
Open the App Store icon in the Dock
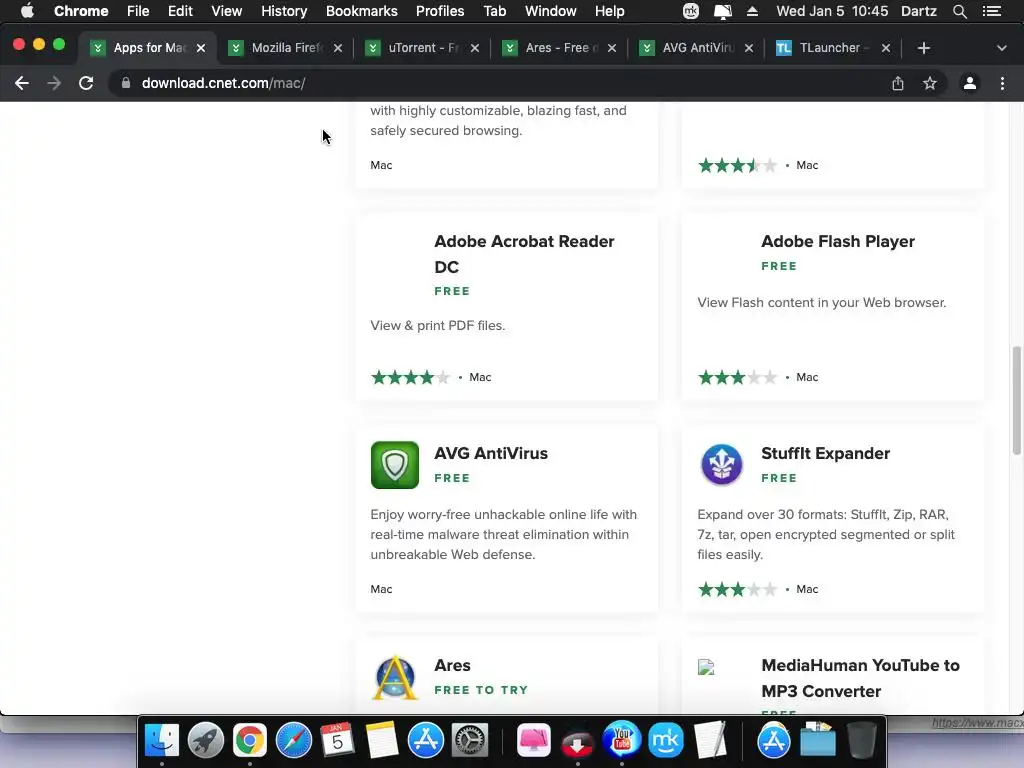(x=426, y=741)
